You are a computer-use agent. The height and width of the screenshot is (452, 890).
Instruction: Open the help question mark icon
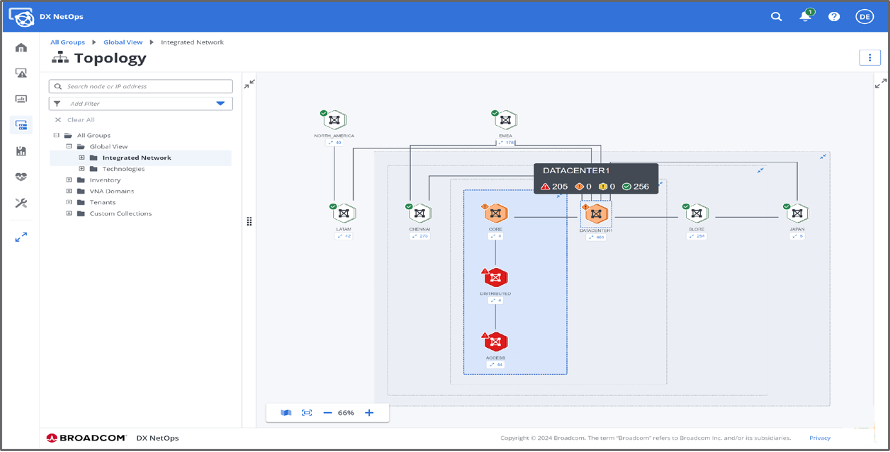[834, 16]
